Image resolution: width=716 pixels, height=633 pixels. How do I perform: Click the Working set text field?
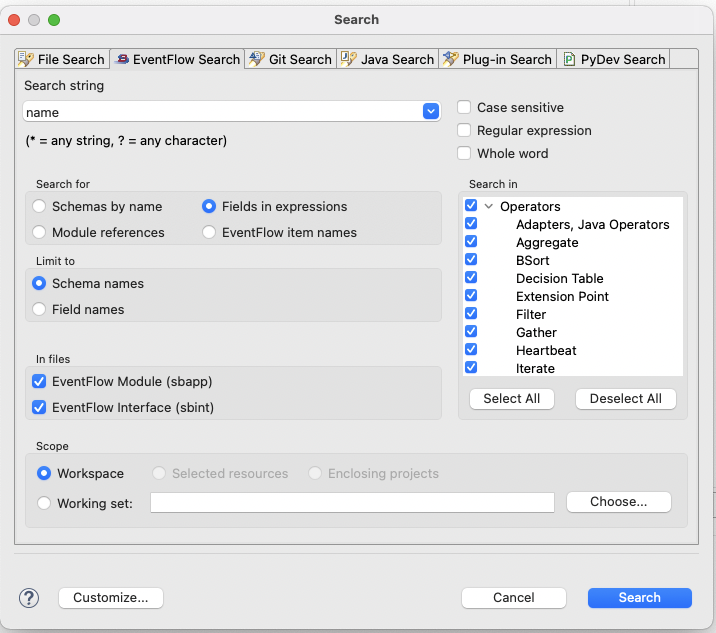(352, 503)
